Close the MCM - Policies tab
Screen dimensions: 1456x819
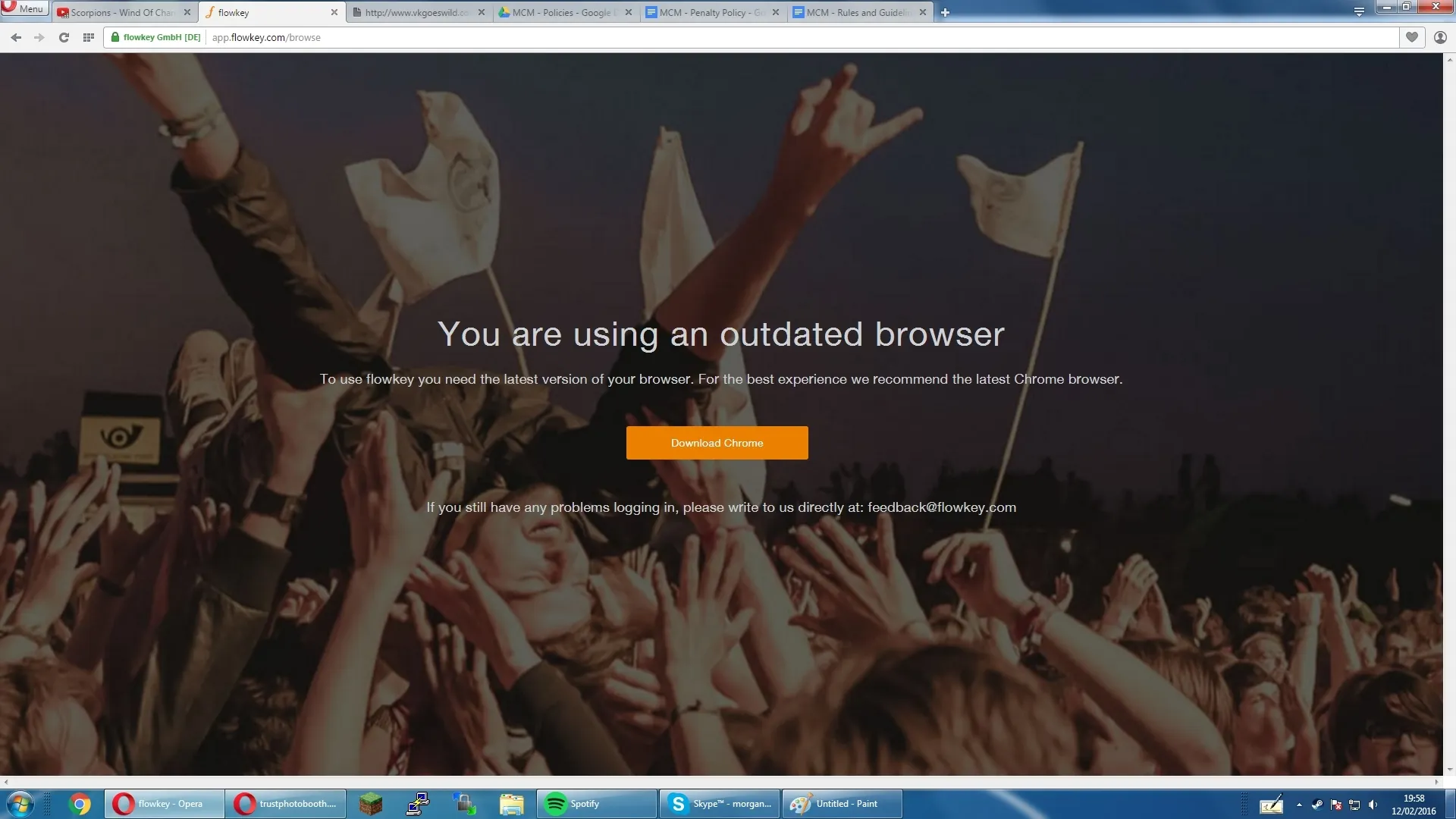tap(629, 13)
